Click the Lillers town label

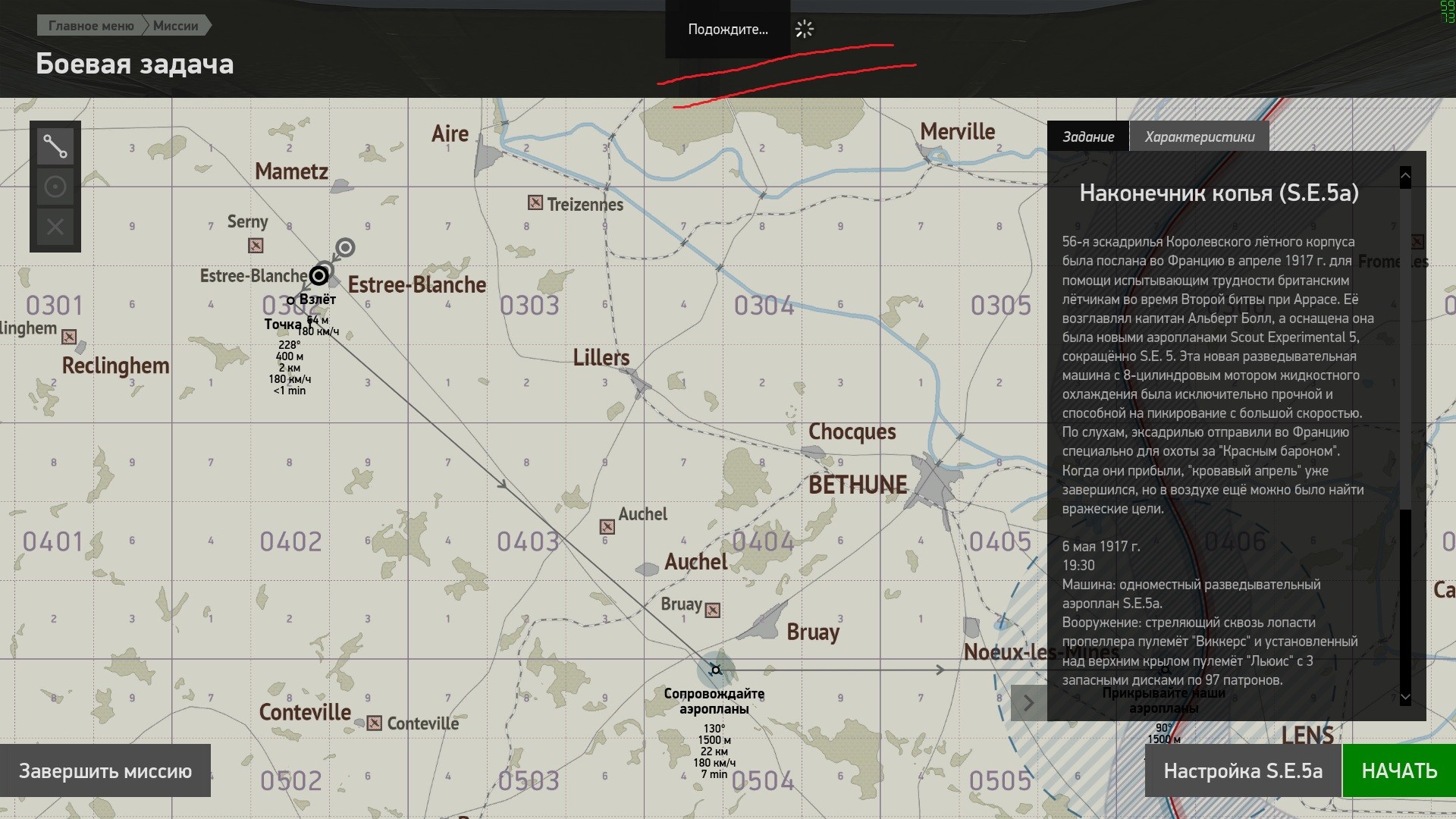(x=601, y=357)
